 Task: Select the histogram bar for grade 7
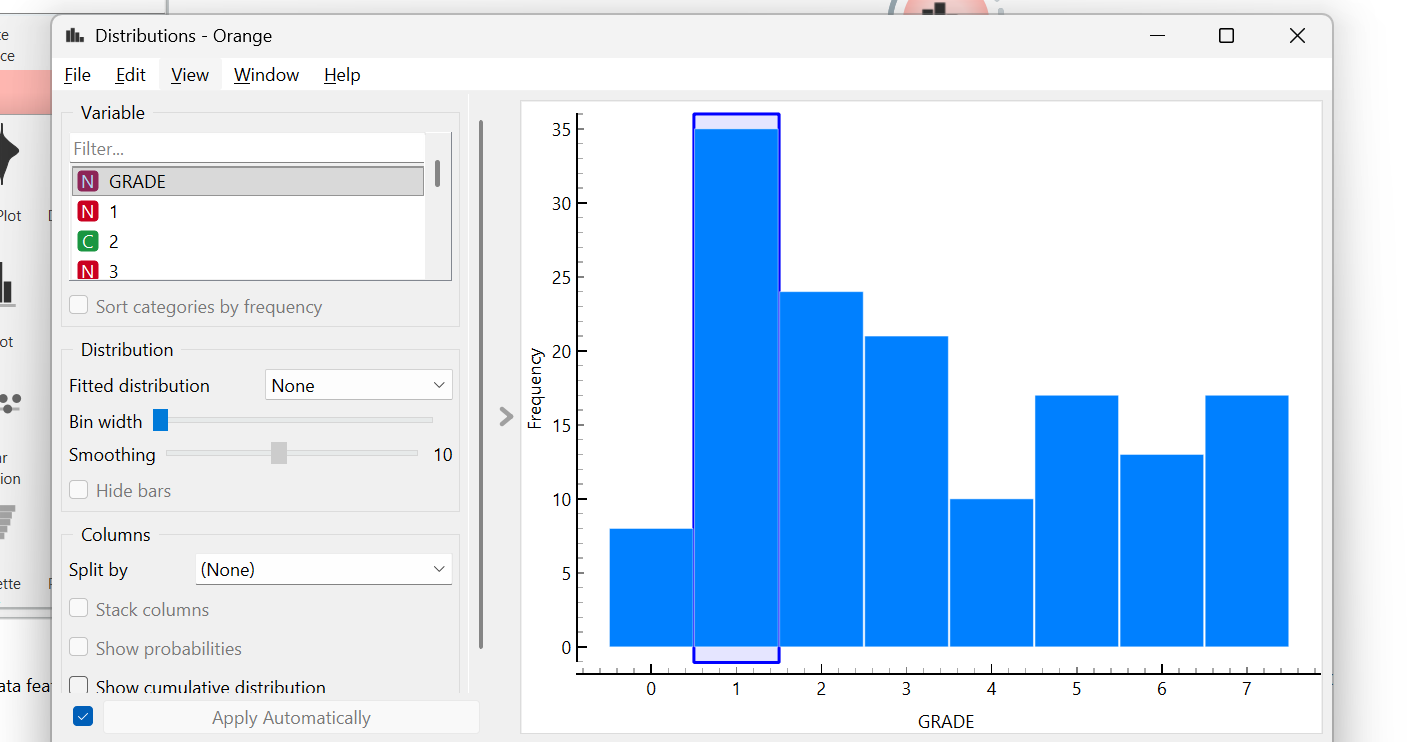[x=1247, y=521]
